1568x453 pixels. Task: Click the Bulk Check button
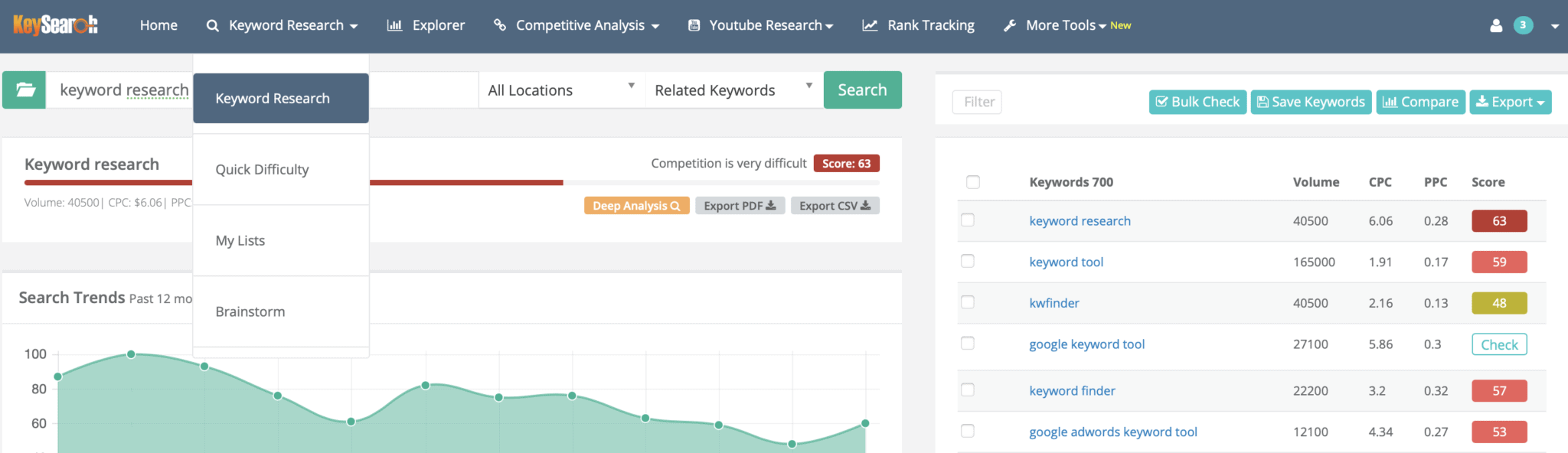1197,102
